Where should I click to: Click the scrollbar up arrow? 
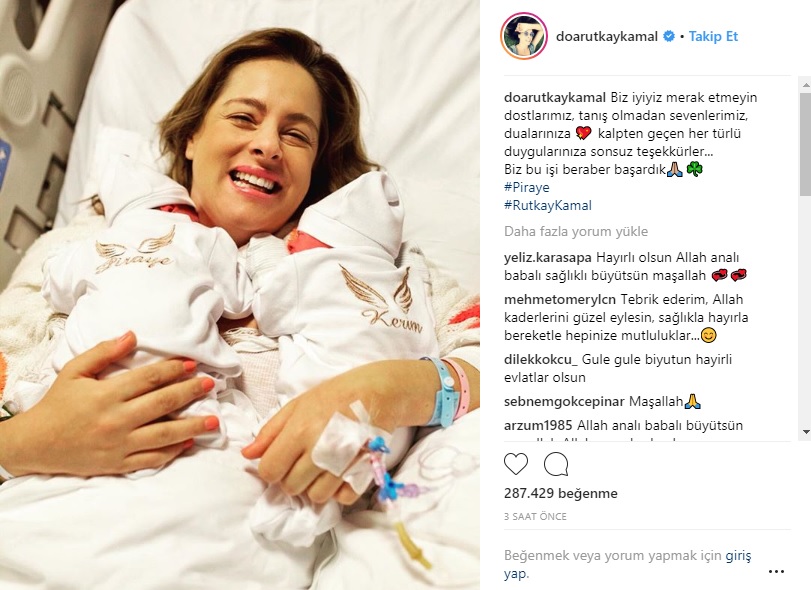pos(806,84)
